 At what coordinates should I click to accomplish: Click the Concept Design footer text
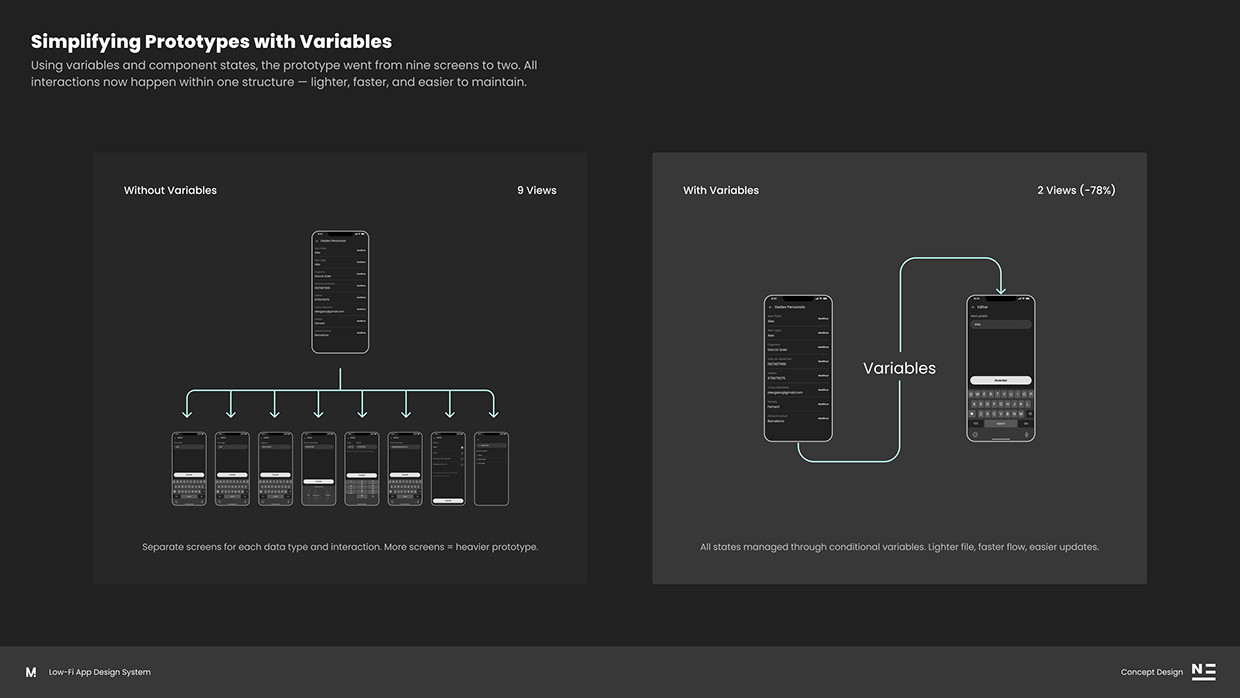(1152, 672)
